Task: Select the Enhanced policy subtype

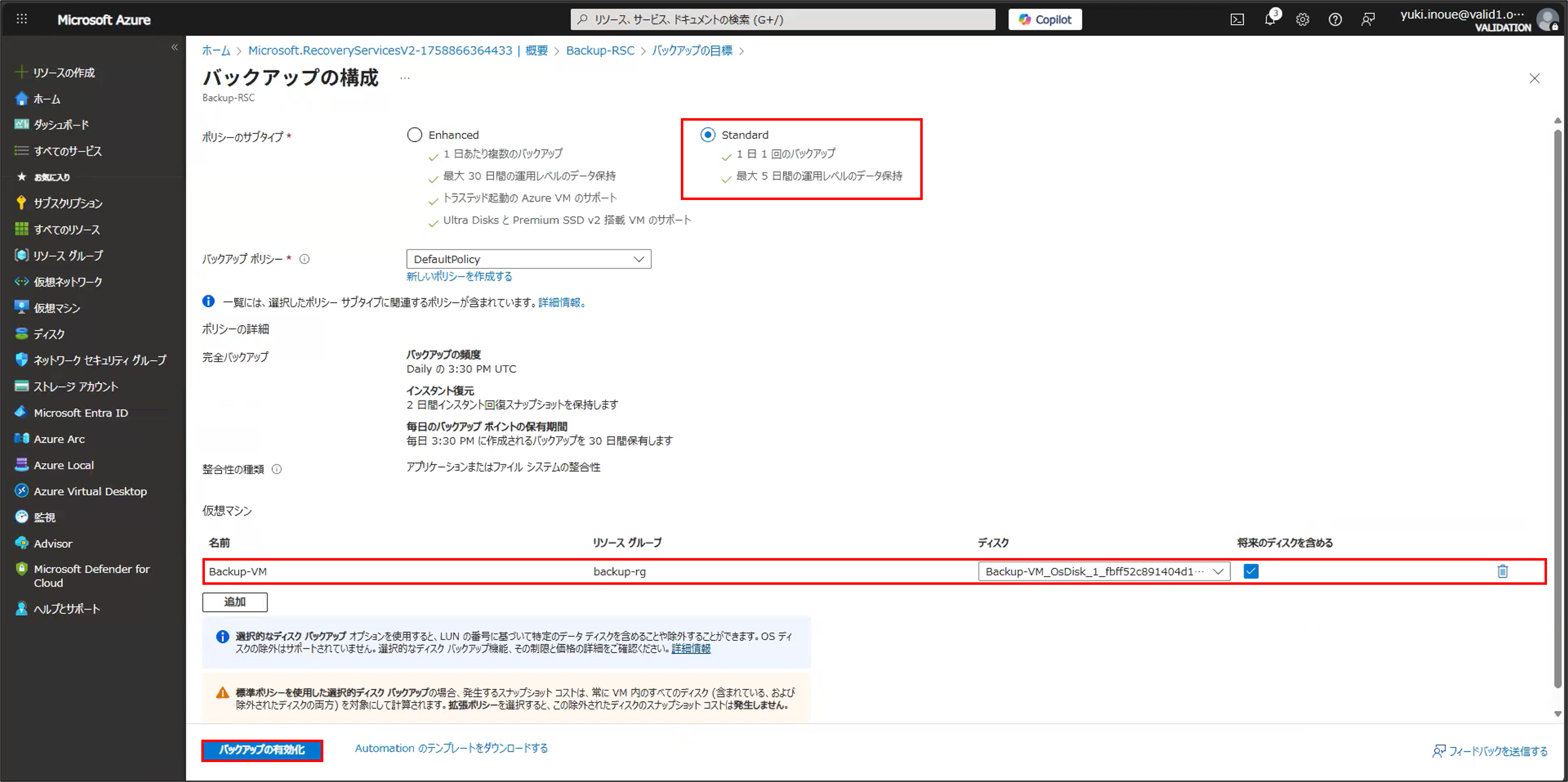Action: pyautogui.click(x=414, y=135)
